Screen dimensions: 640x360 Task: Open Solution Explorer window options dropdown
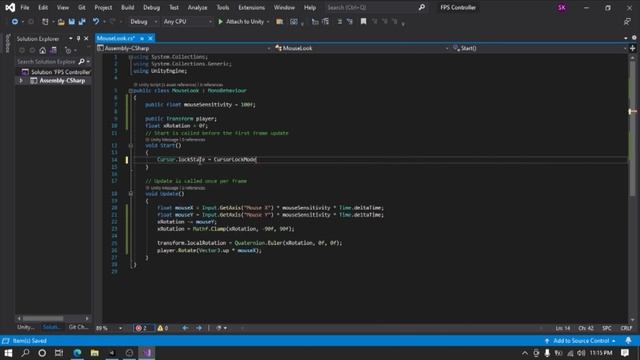point(71,38)
